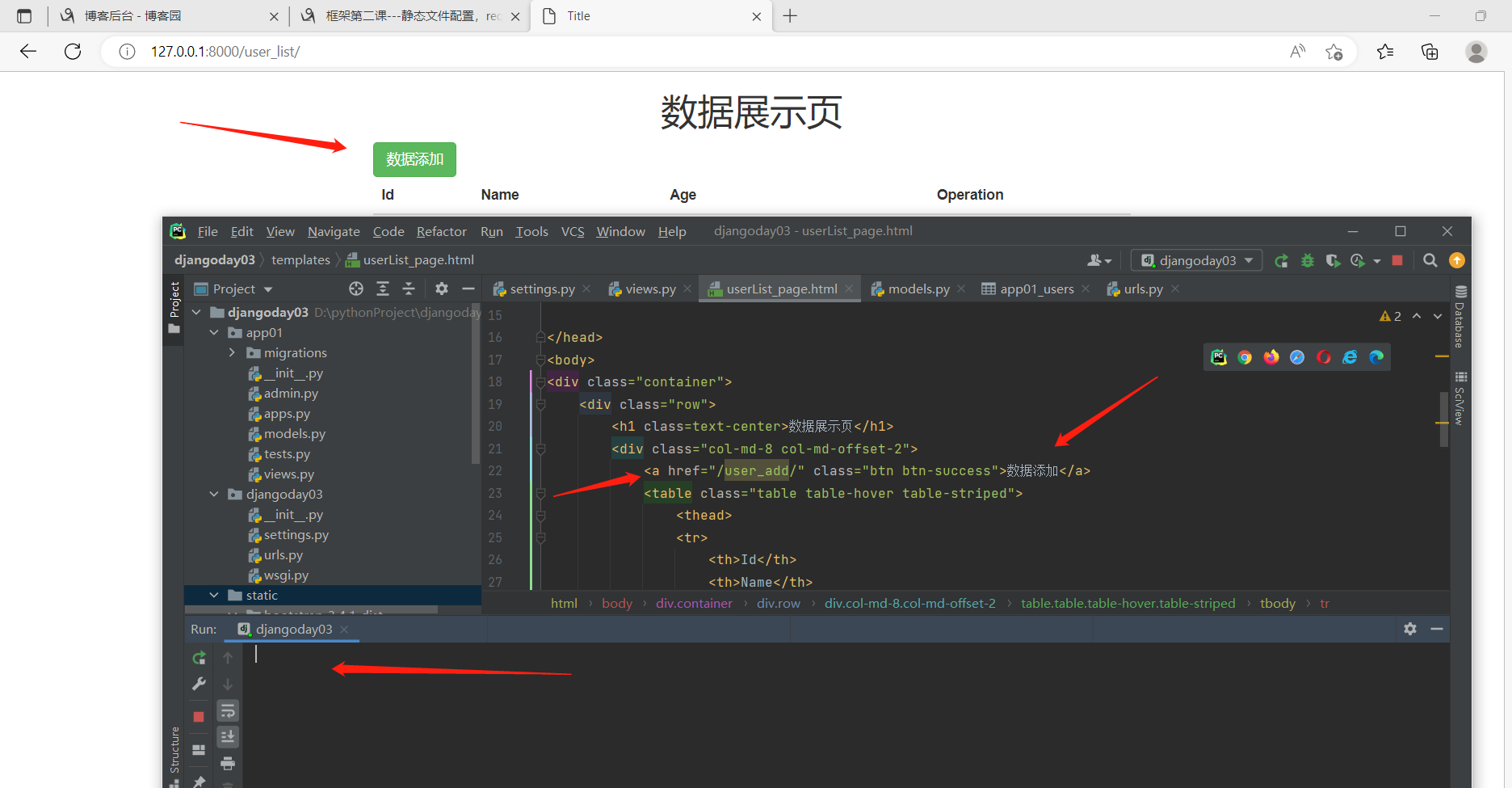Open Firefox preview icon in the editor

click(x=1271, y=357)
